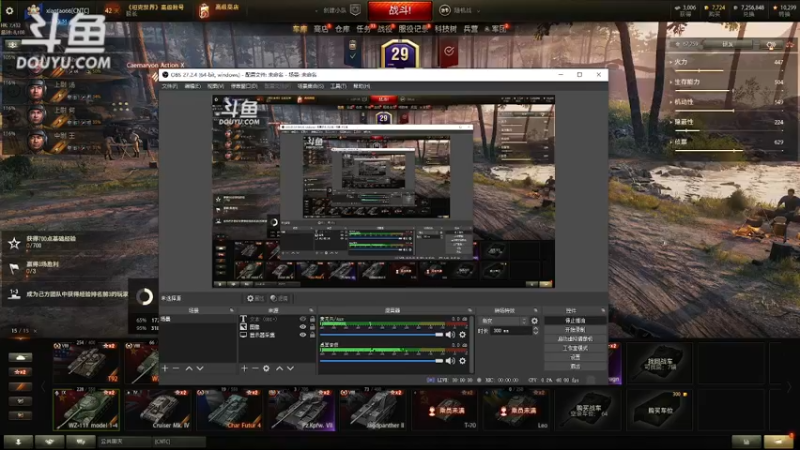Image resolution: width=800 pixels, height=450 pixels.
Task: Open source properties gear in Sources toolbar
Action: (x=266, y=368)
